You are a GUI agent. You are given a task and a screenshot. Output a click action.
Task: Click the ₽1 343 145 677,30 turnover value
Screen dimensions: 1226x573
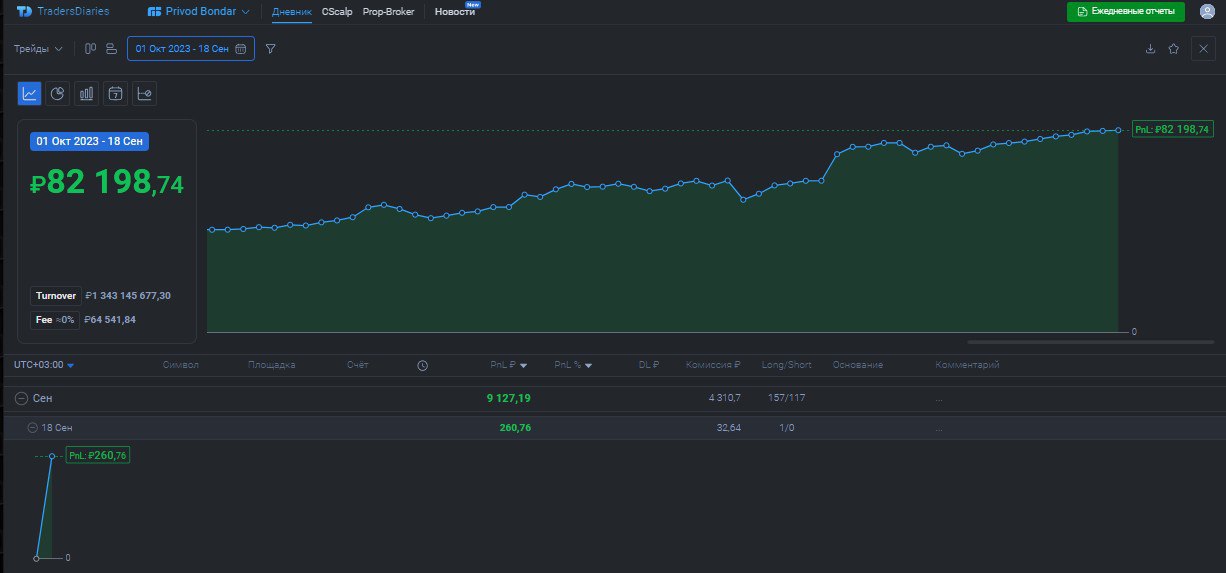(x=128, y=296)
